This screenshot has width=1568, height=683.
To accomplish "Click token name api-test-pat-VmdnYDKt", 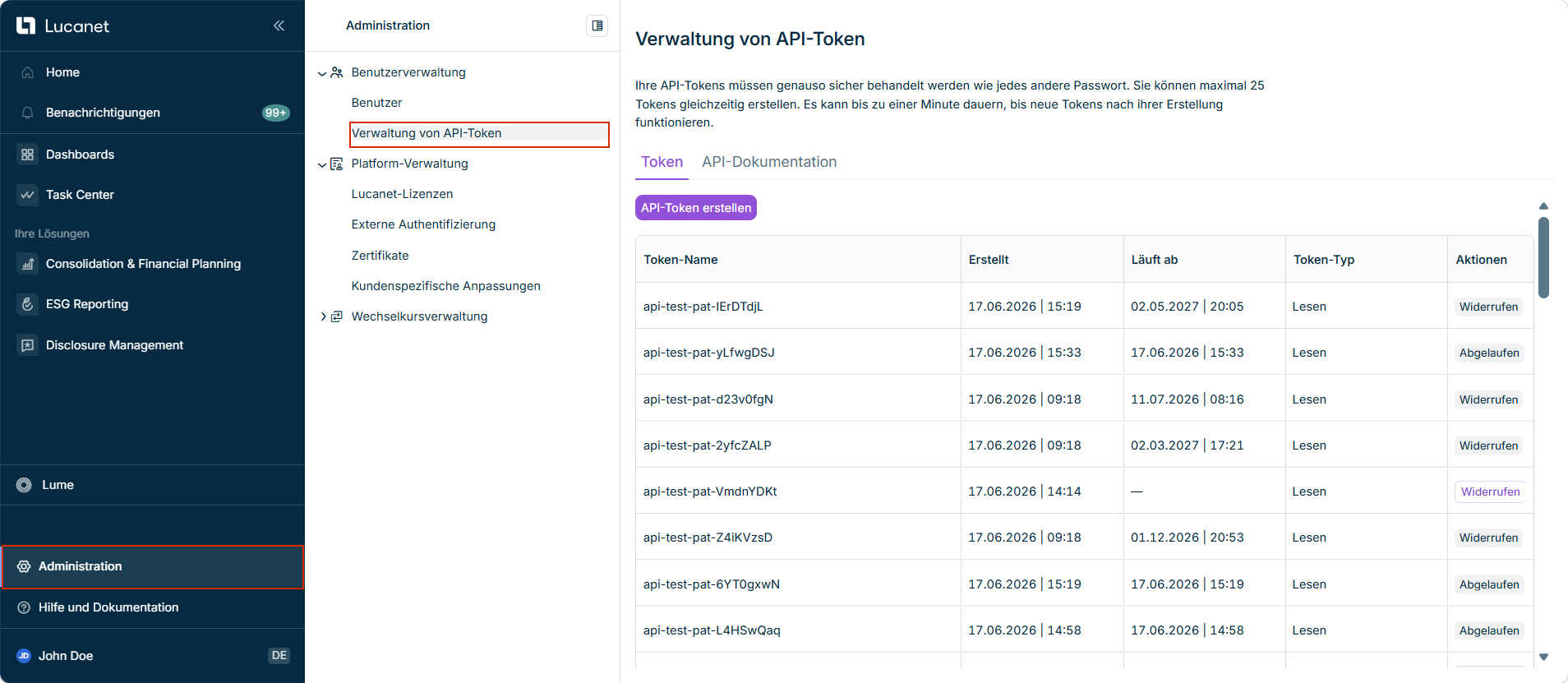I will tap(710, 491).
